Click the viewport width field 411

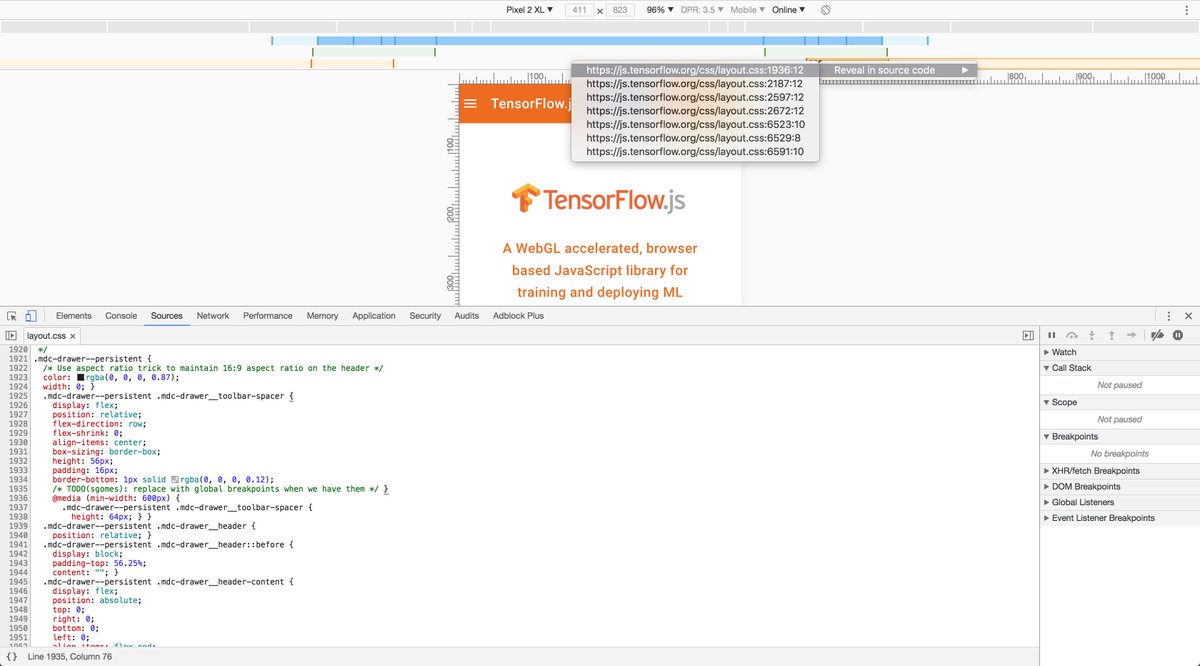coord(578,10)
